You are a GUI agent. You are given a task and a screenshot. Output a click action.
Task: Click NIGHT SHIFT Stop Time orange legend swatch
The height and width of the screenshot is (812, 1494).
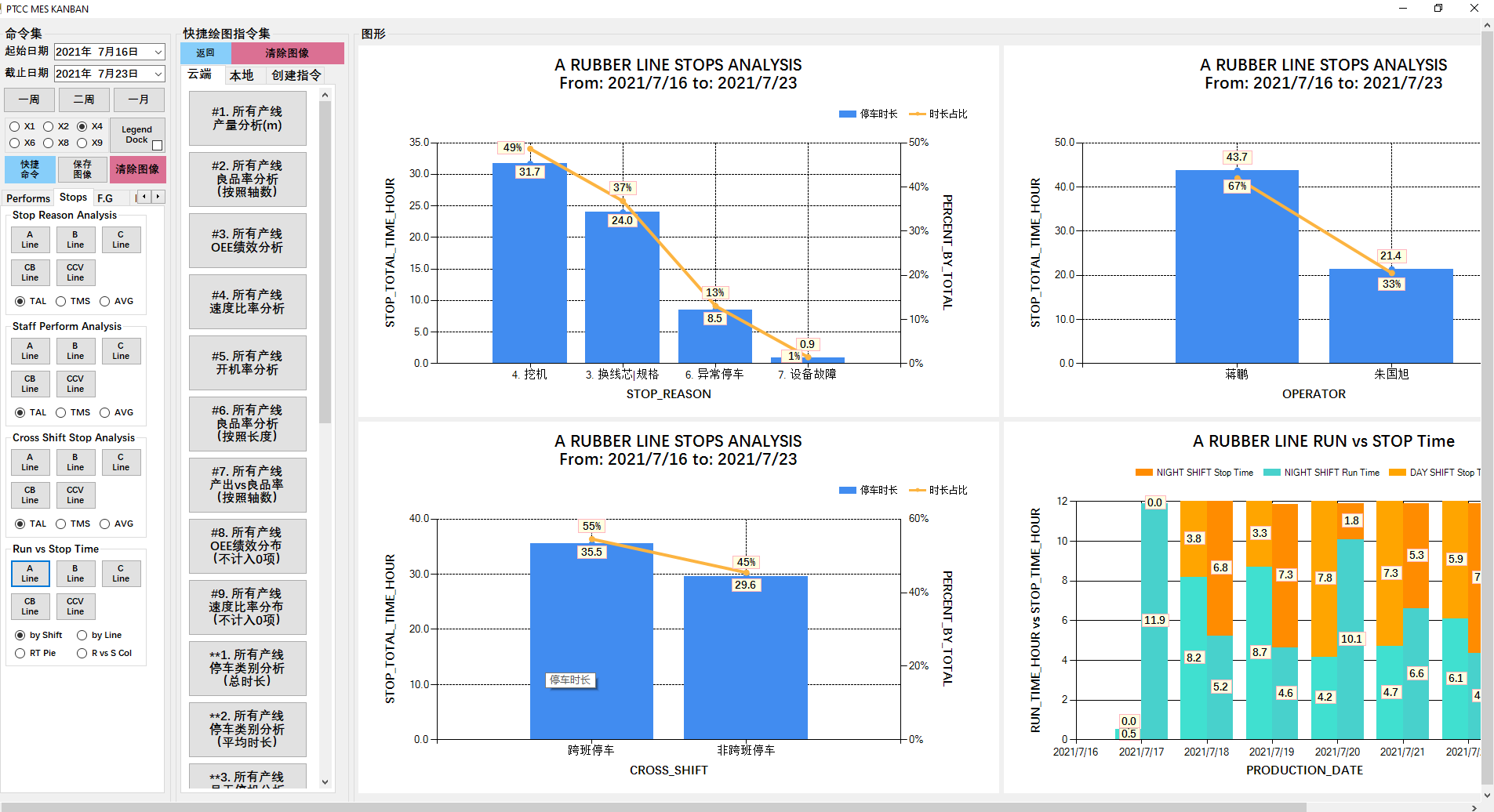1143,473
